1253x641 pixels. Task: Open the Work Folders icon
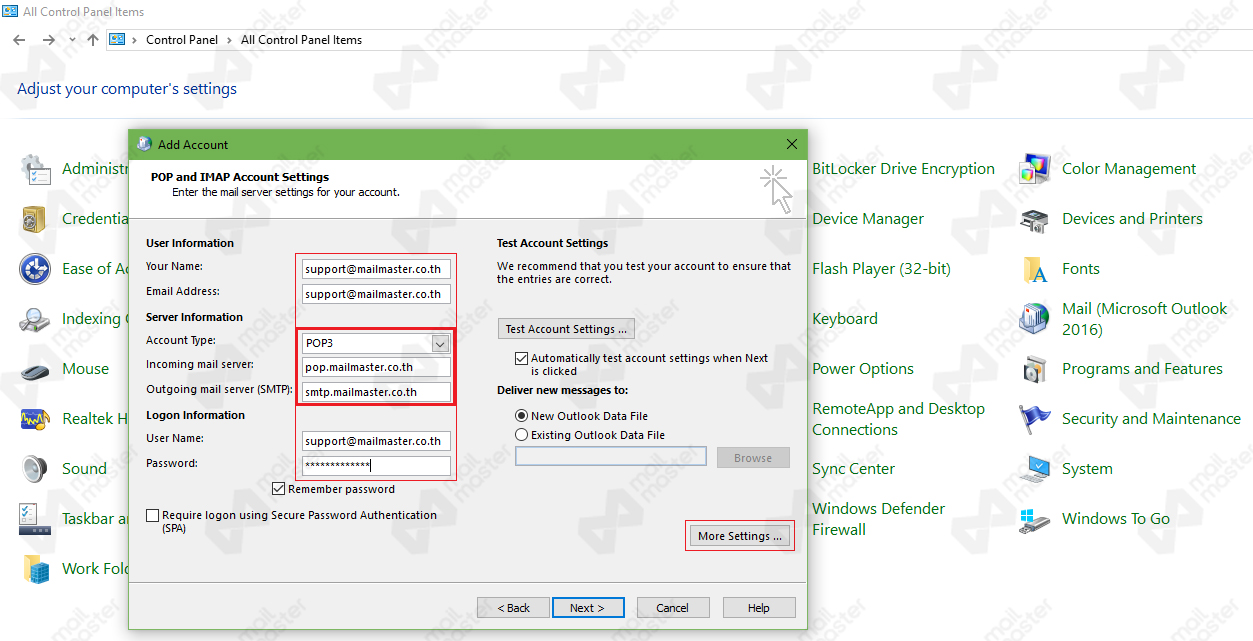pos(35,569)
